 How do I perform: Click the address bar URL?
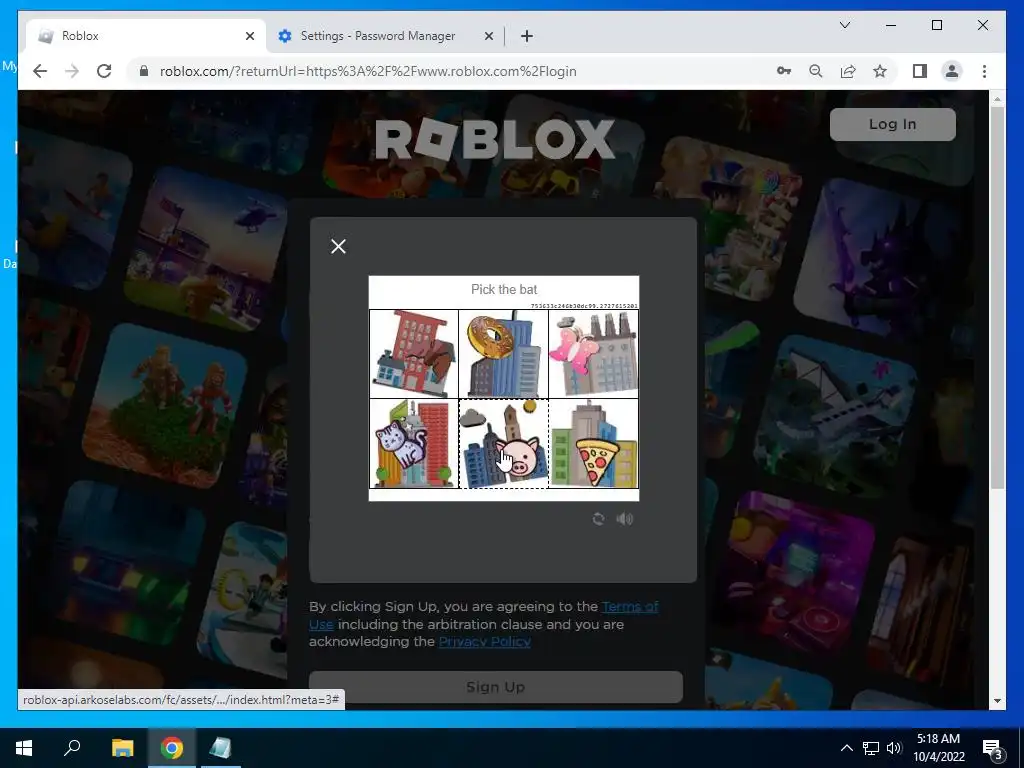368,71
